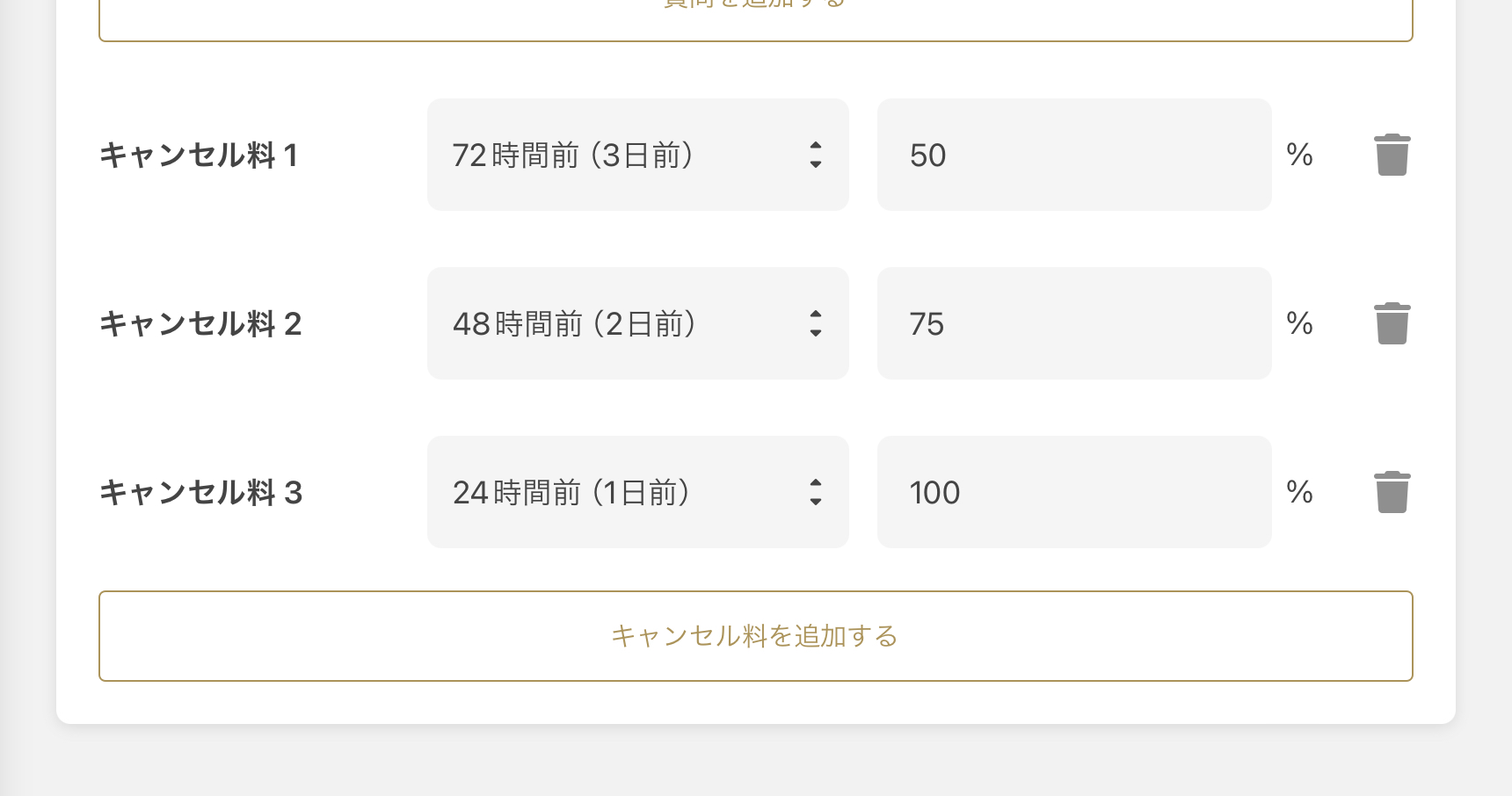Screen dimensions: 1512x796
Task: Click the up-down arrows in キャンセル料 3 select
Action: pyautogui.click(x=816, y=492)
